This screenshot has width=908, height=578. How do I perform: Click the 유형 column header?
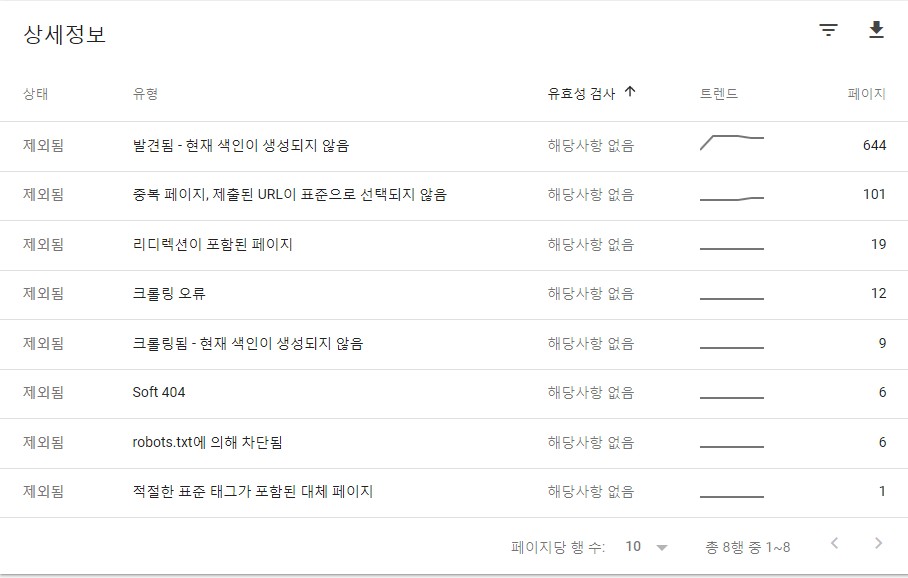145,93
